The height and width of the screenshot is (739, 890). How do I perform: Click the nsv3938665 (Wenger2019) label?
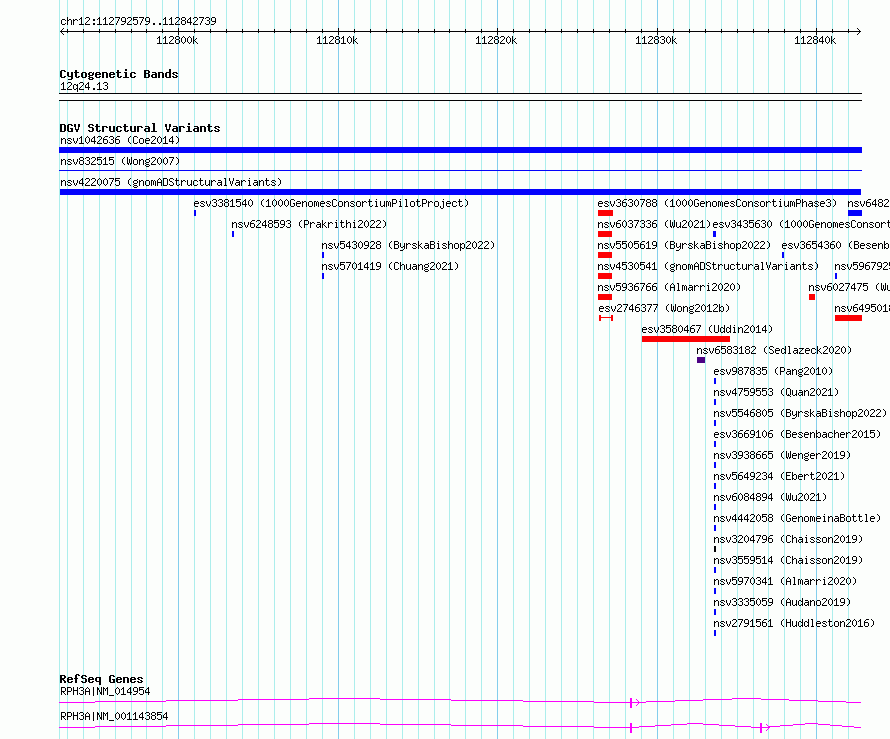[x=782, y=455]
